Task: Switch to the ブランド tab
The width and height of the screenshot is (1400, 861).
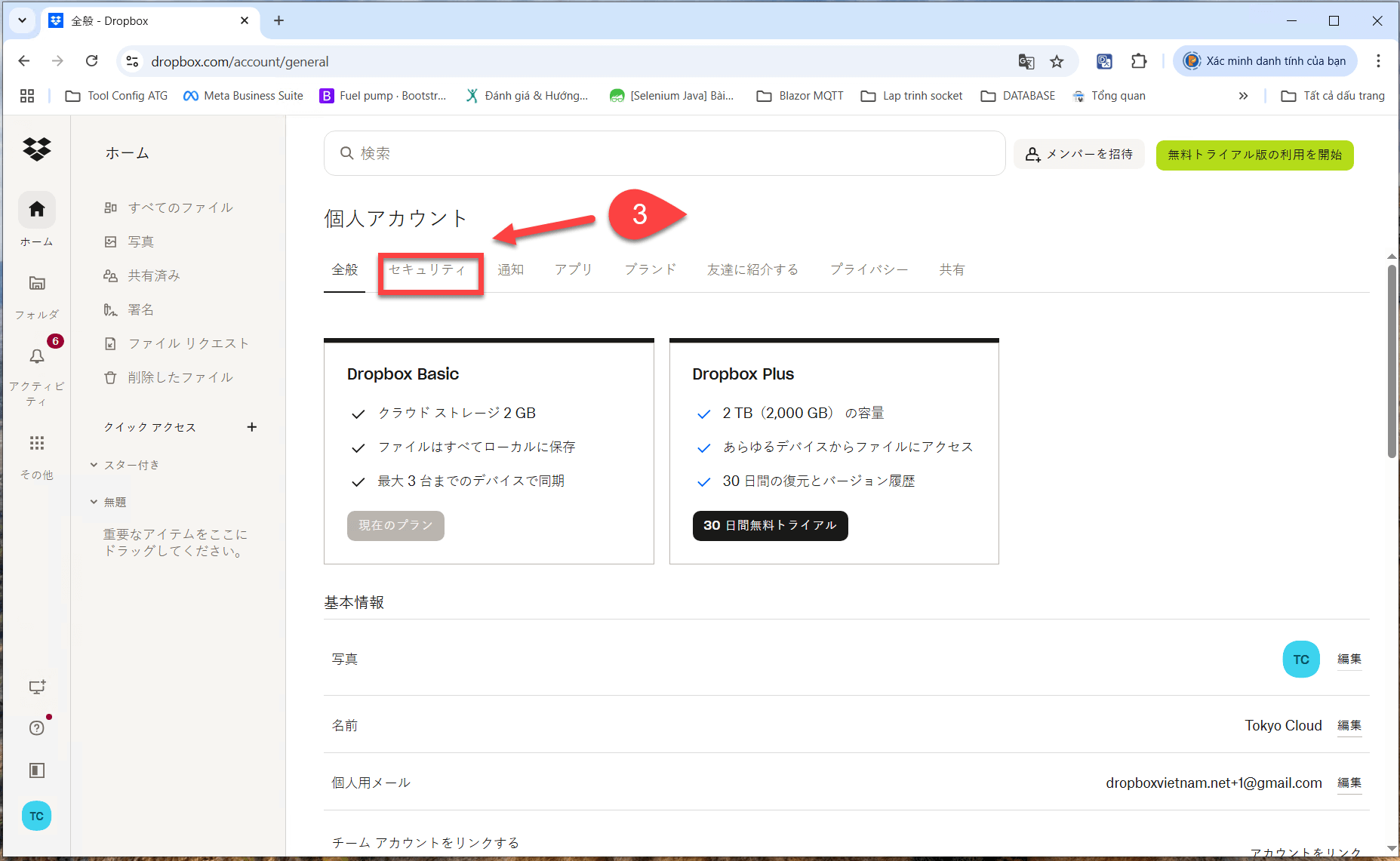Action: 650,269
